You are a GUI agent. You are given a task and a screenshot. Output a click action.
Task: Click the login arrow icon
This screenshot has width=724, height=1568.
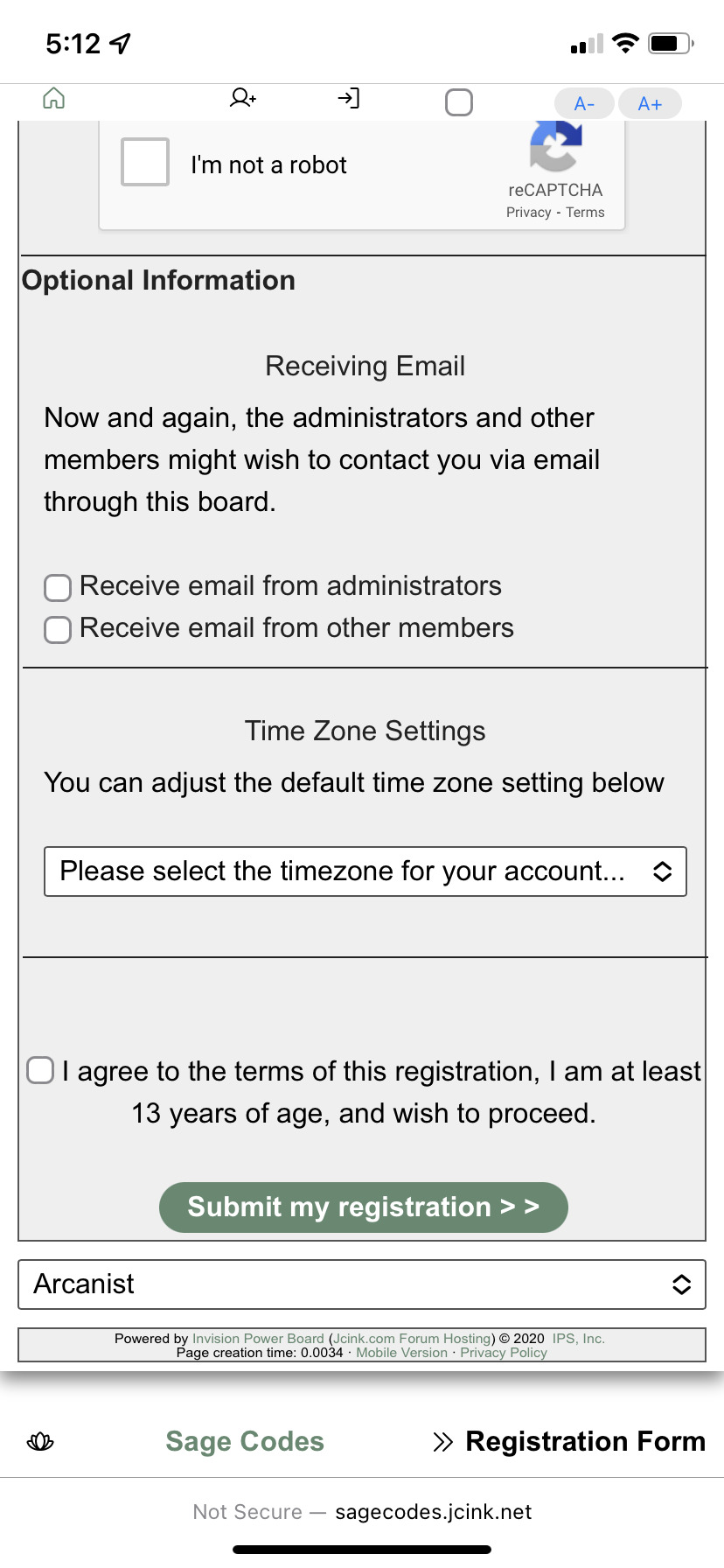click(x=349, y=98)
